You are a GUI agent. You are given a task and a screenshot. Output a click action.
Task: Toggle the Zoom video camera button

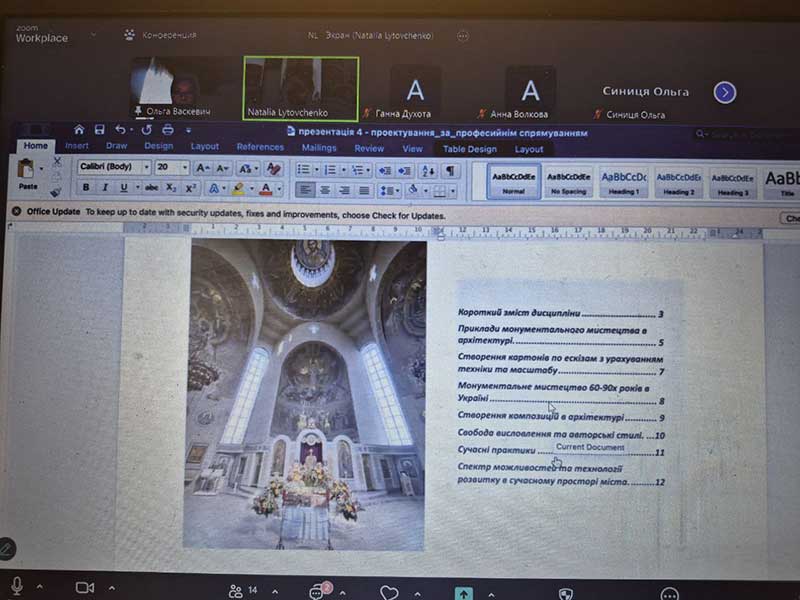coord(85,588)
